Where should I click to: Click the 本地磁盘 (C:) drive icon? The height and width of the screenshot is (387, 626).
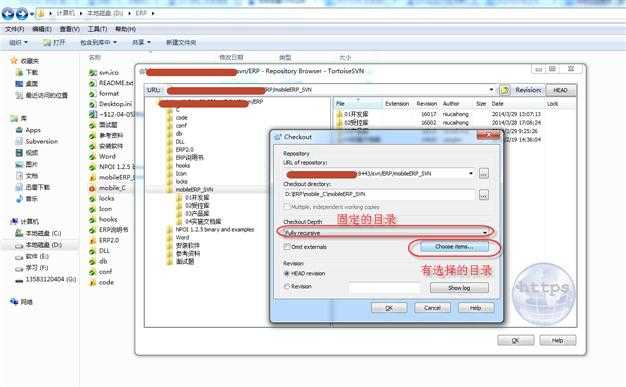pyautogui.click(x=19, y=233)
